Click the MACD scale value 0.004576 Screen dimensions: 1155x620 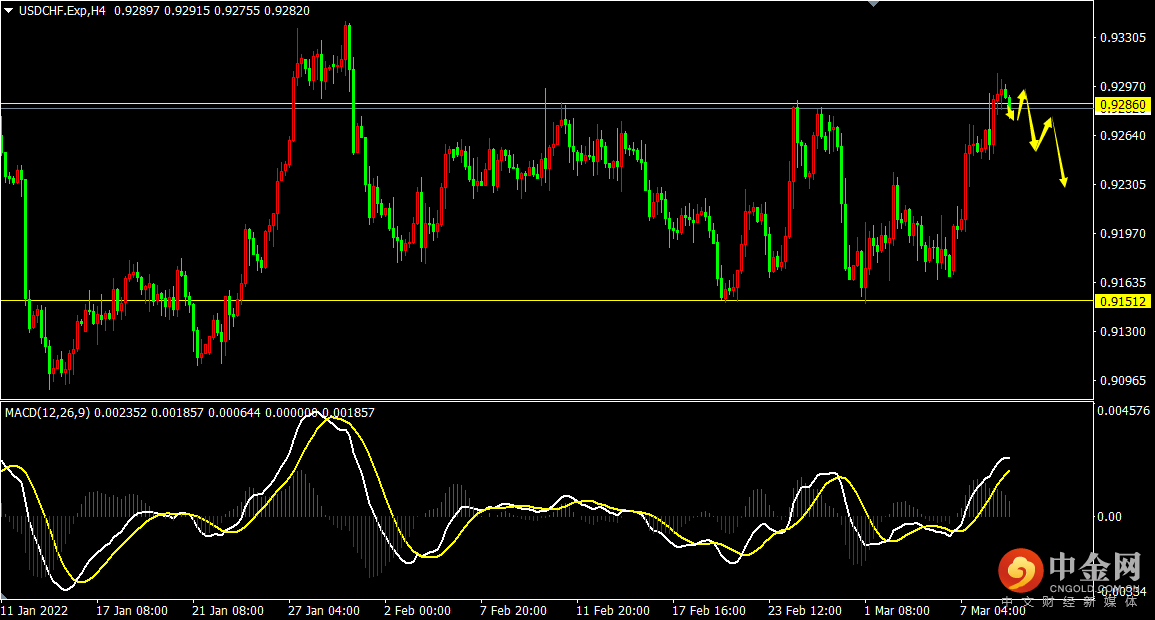click(1124, 410)
